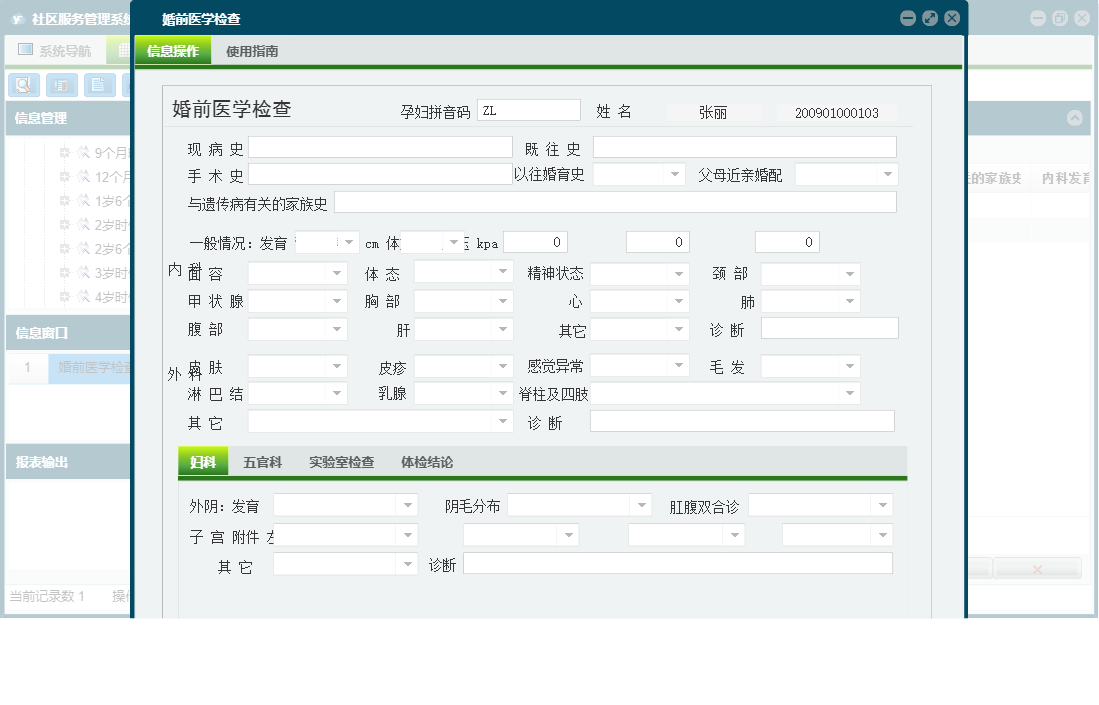Image resolution: width=1099 pixels, height=705 pixels.
Task: Open the 肛腹双合诊 dropdown
Action: tap(882, 506)
